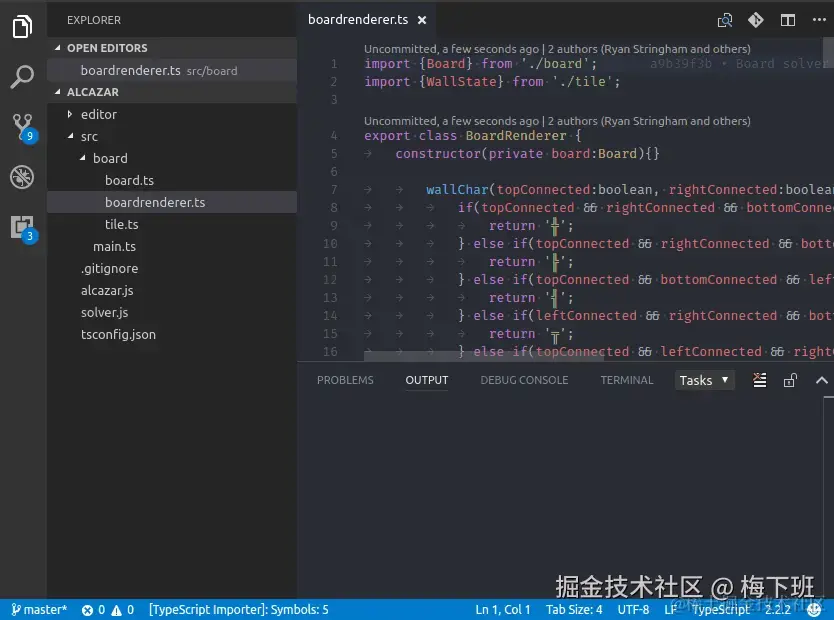Click the master* branch in status bar
The image size is (834, 620).
pos(39,609)
